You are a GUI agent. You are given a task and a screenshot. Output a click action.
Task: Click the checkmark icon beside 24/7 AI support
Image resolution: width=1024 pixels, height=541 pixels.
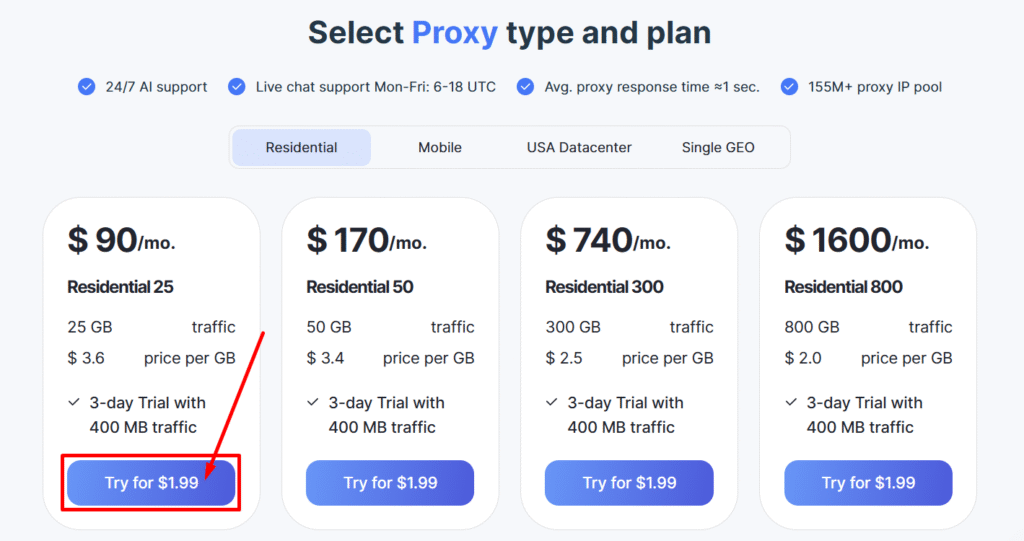[87, 87]
